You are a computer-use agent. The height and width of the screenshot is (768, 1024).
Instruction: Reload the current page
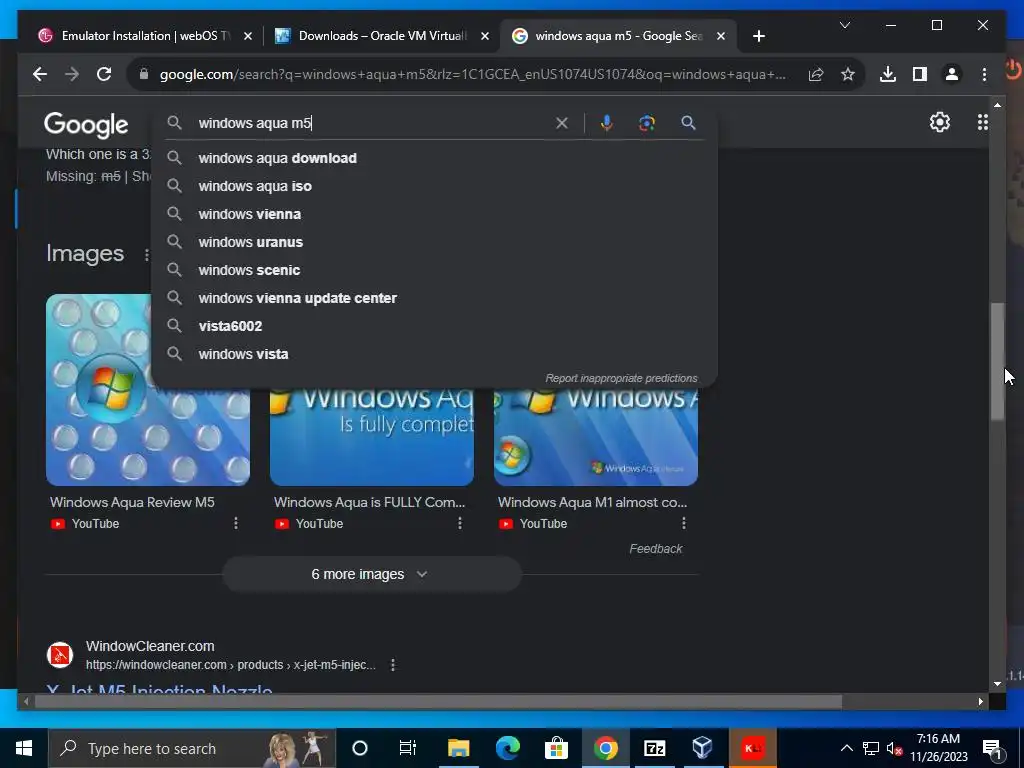tap(104, 74)
